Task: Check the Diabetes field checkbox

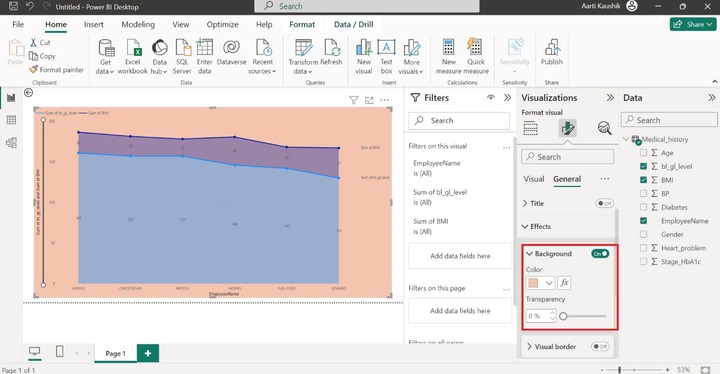Action: coord(643,207)
